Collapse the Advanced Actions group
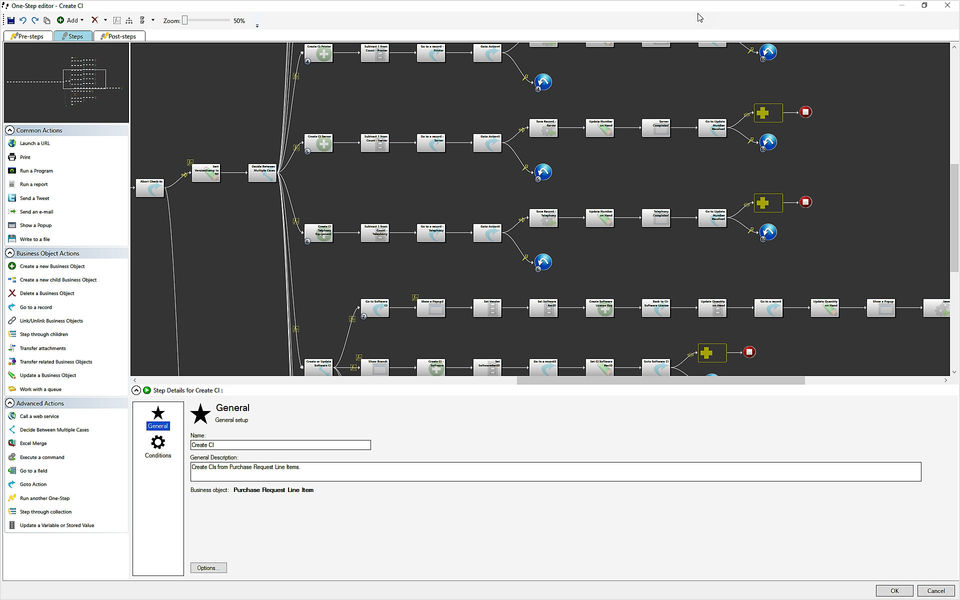 [x=10, y=403]
